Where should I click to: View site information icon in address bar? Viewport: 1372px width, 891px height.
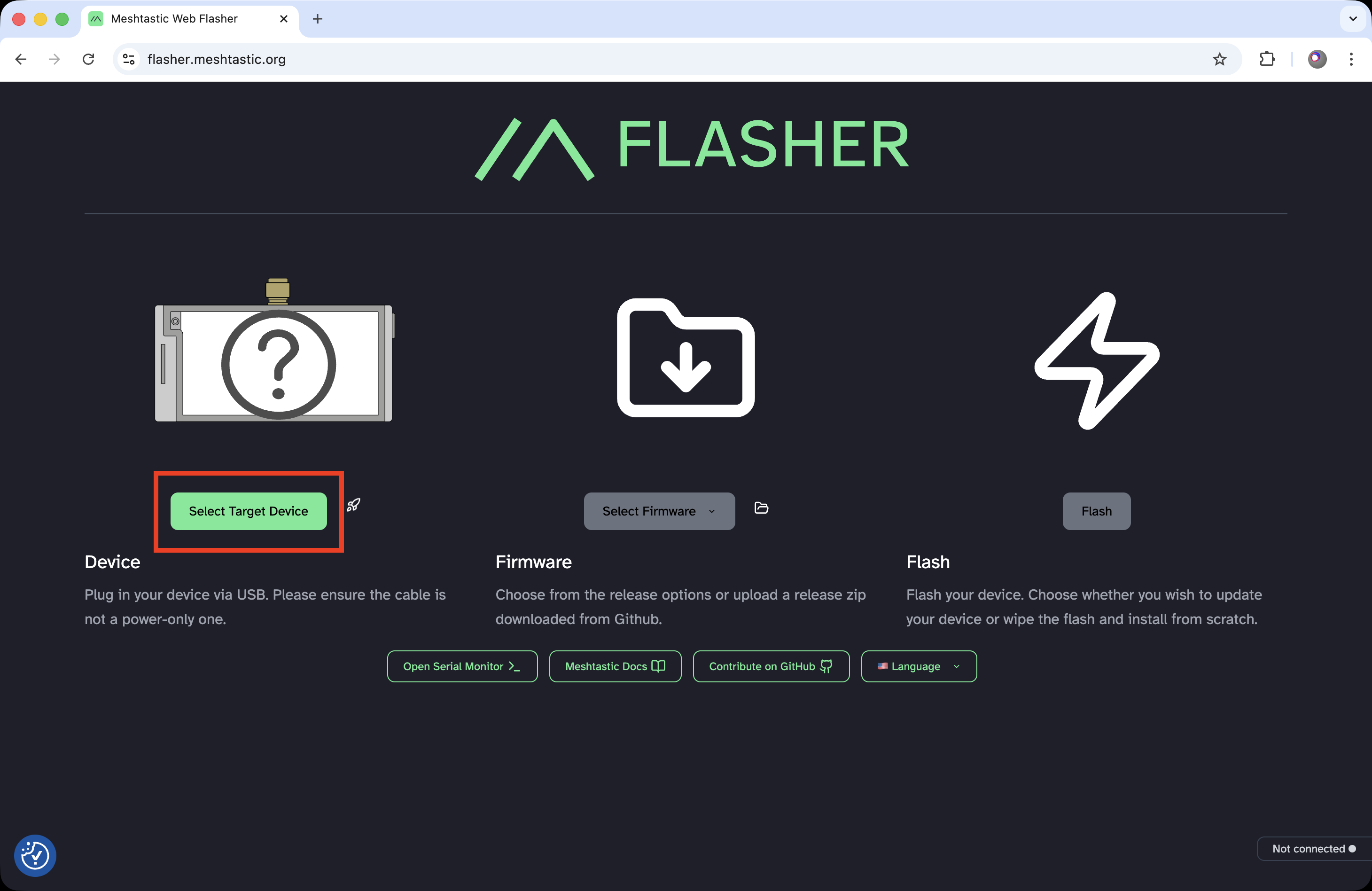(x=129, y=59)
